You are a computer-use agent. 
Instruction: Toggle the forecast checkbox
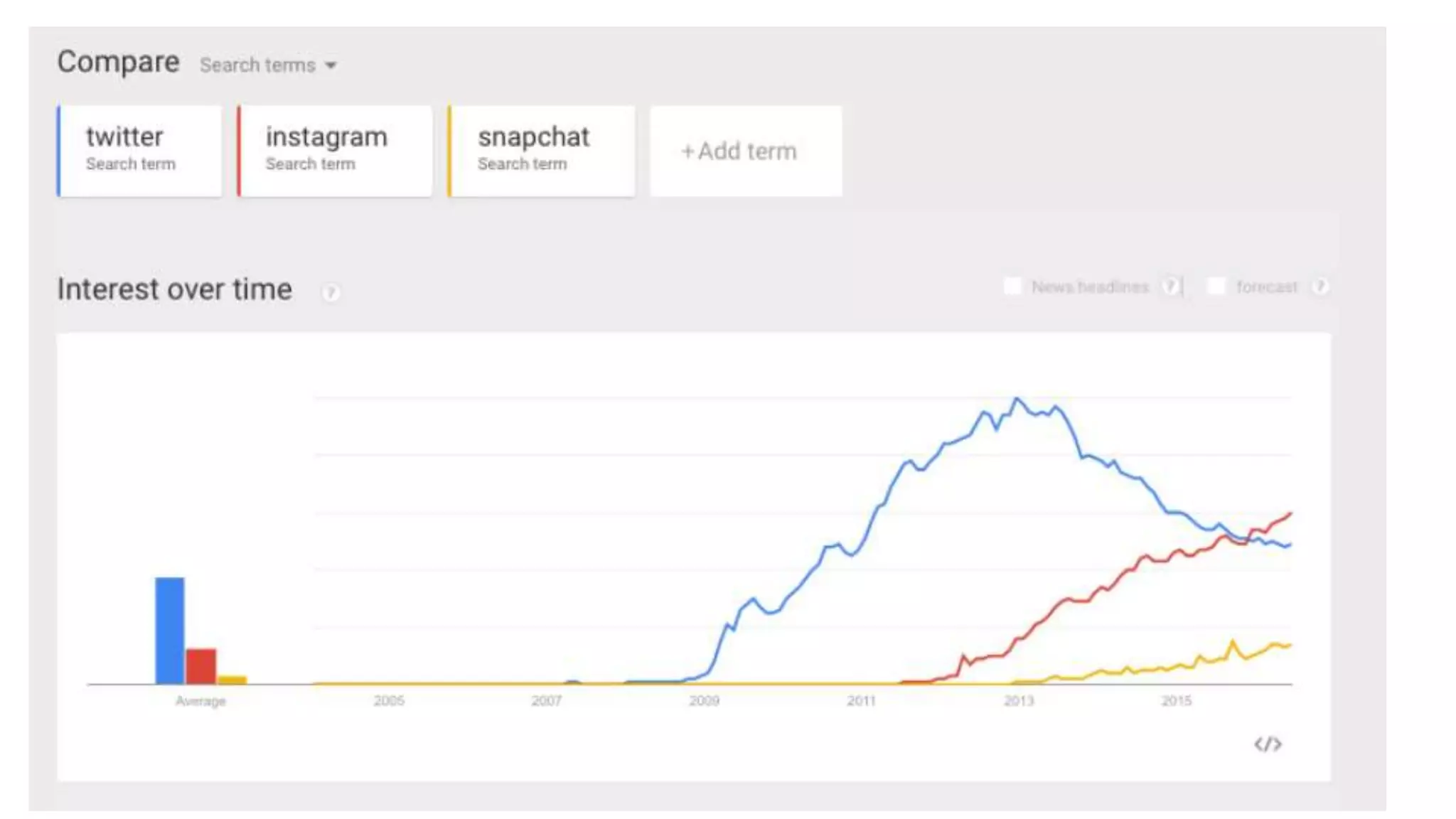click(1216, 287)
